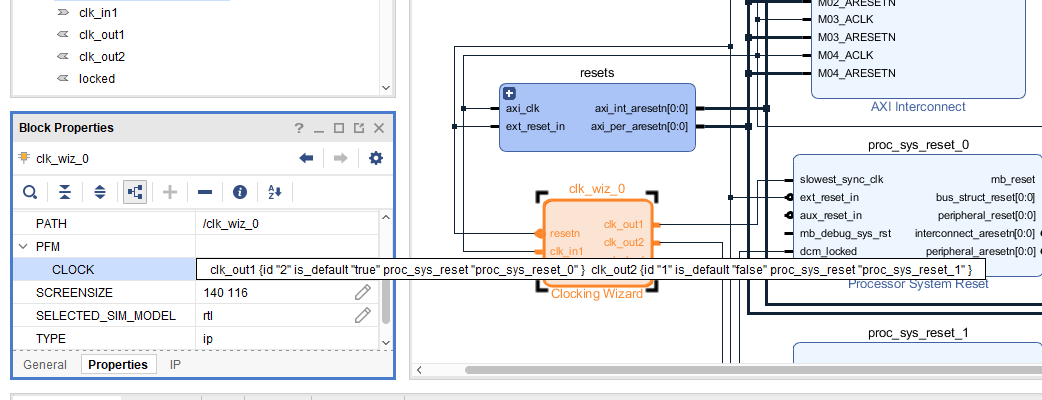Collapse all properties in the toolbar
Viewport: 1042px width, 400px height.
pyautogui.click(x=65, y=192)
